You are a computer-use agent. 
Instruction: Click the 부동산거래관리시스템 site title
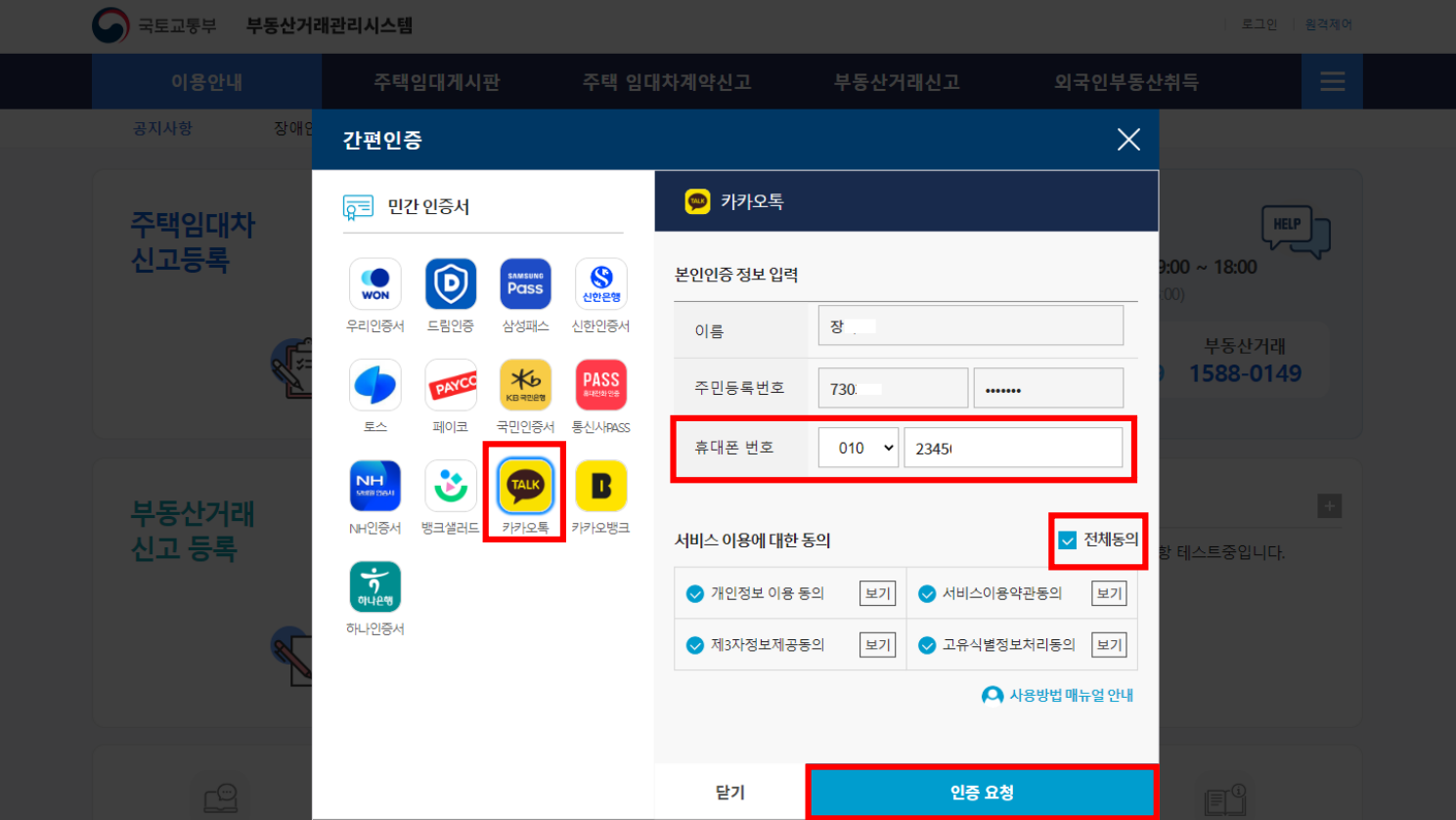pos(330,25)
